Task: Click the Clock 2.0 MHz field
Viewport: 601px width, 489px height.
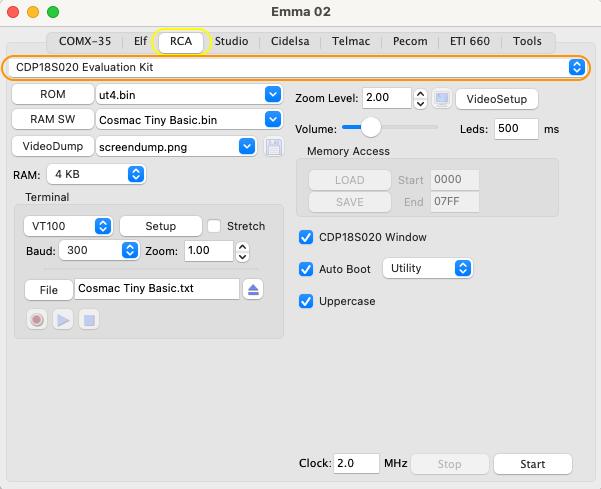Action: click(356, 464)
